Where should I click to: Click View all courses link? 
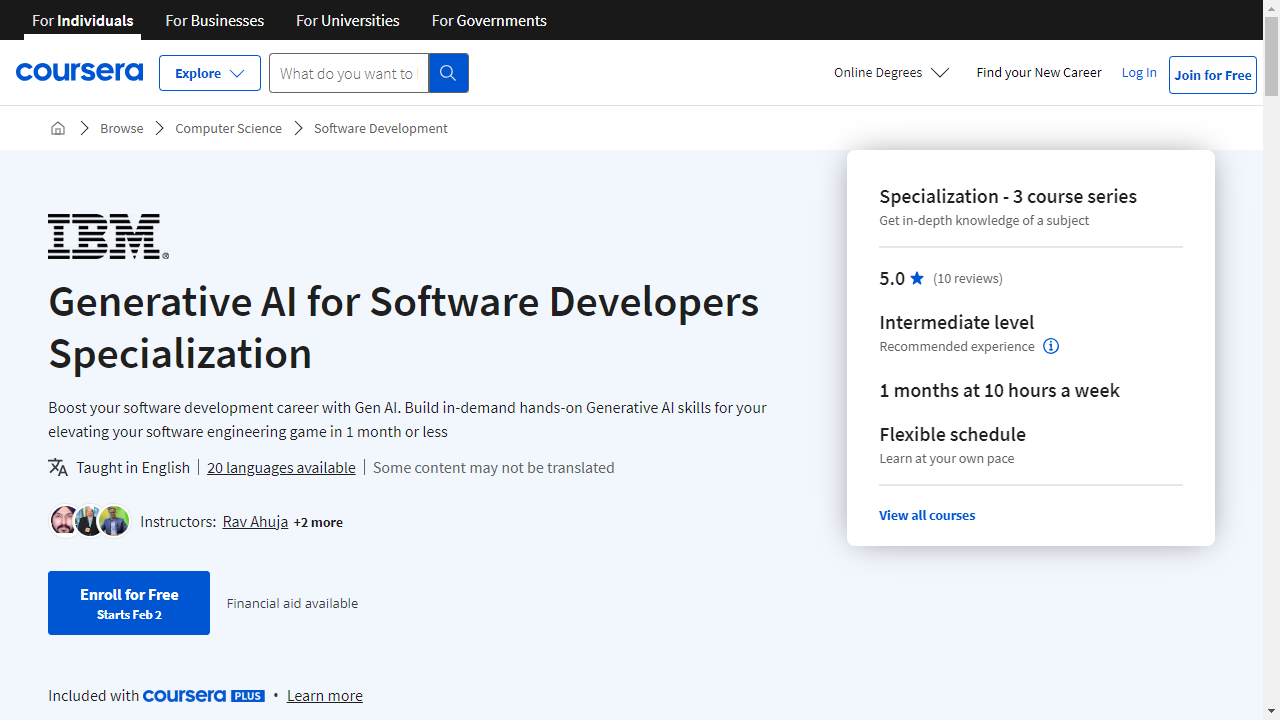(x=927, y=515)
